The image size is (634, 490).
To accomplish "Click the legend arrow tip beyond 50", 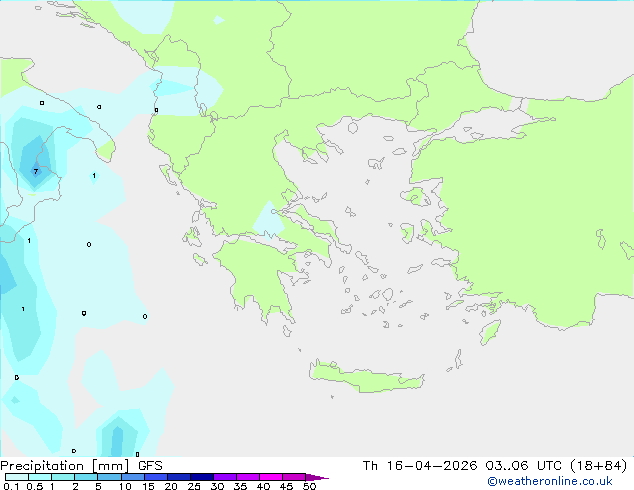I will (317, 477).
